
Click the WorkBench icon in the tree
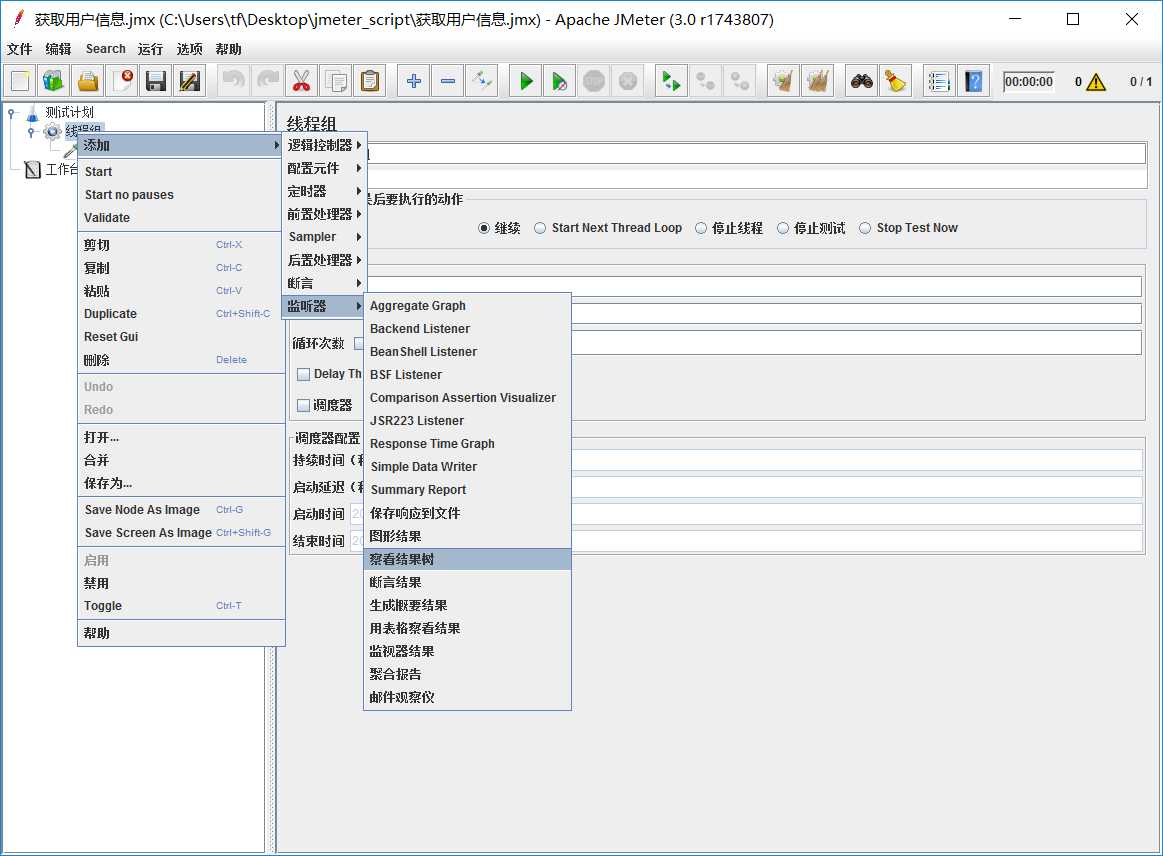(32, 170)
